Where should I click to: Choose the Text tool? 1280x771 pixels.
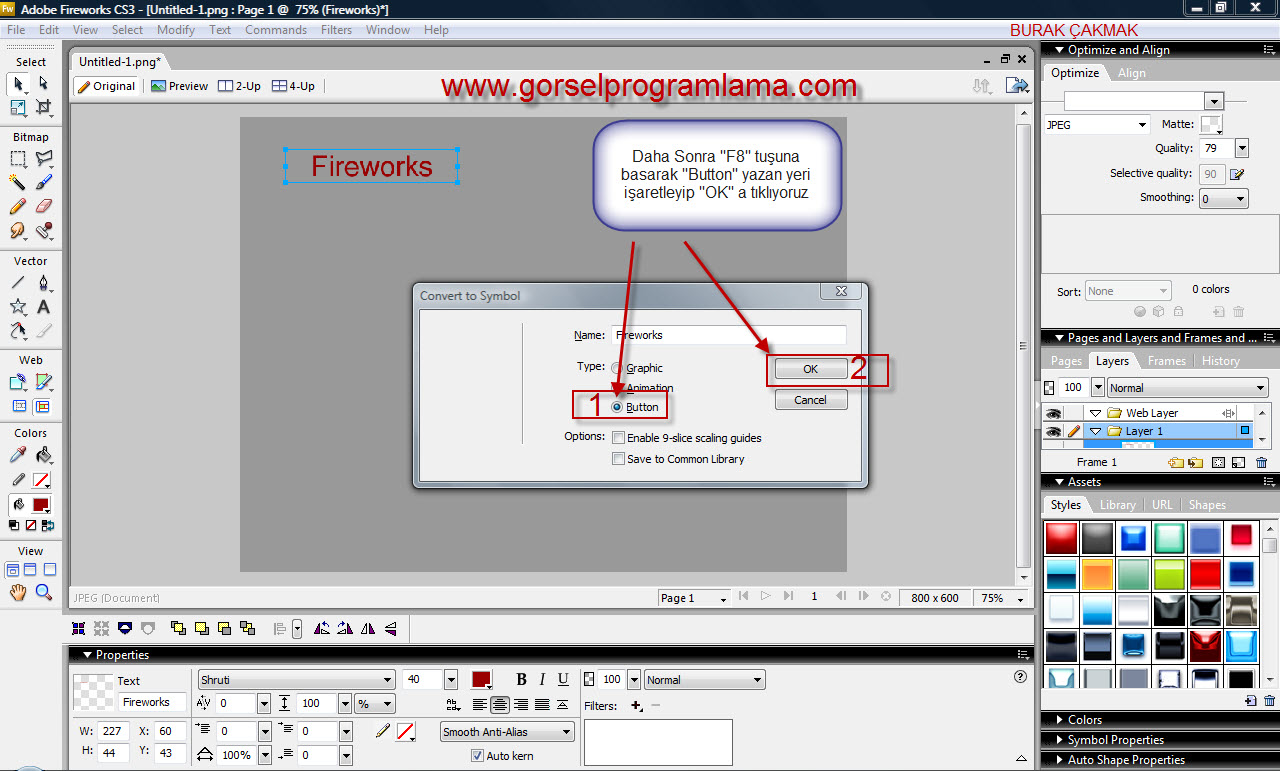coord(44,307)
